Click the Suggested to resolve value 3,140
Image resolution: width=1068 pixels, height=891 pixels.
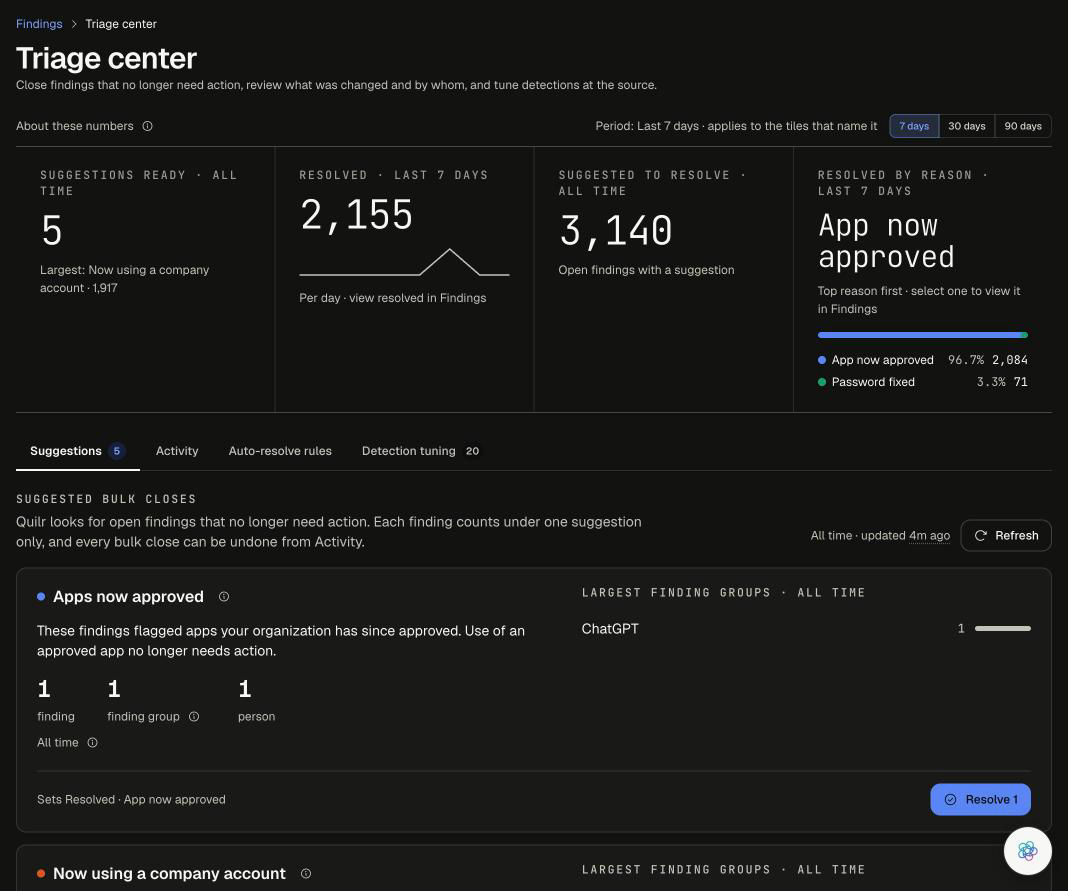pyautogui.click(x=616, y=230)
